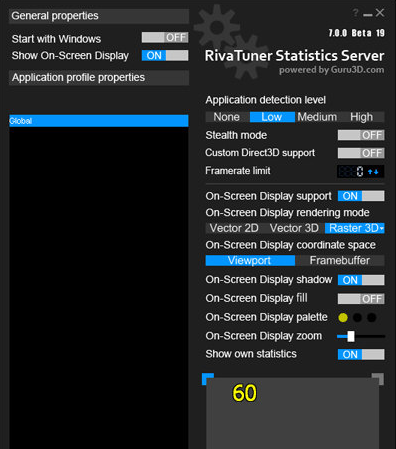Select the Global profile in list

99,121
